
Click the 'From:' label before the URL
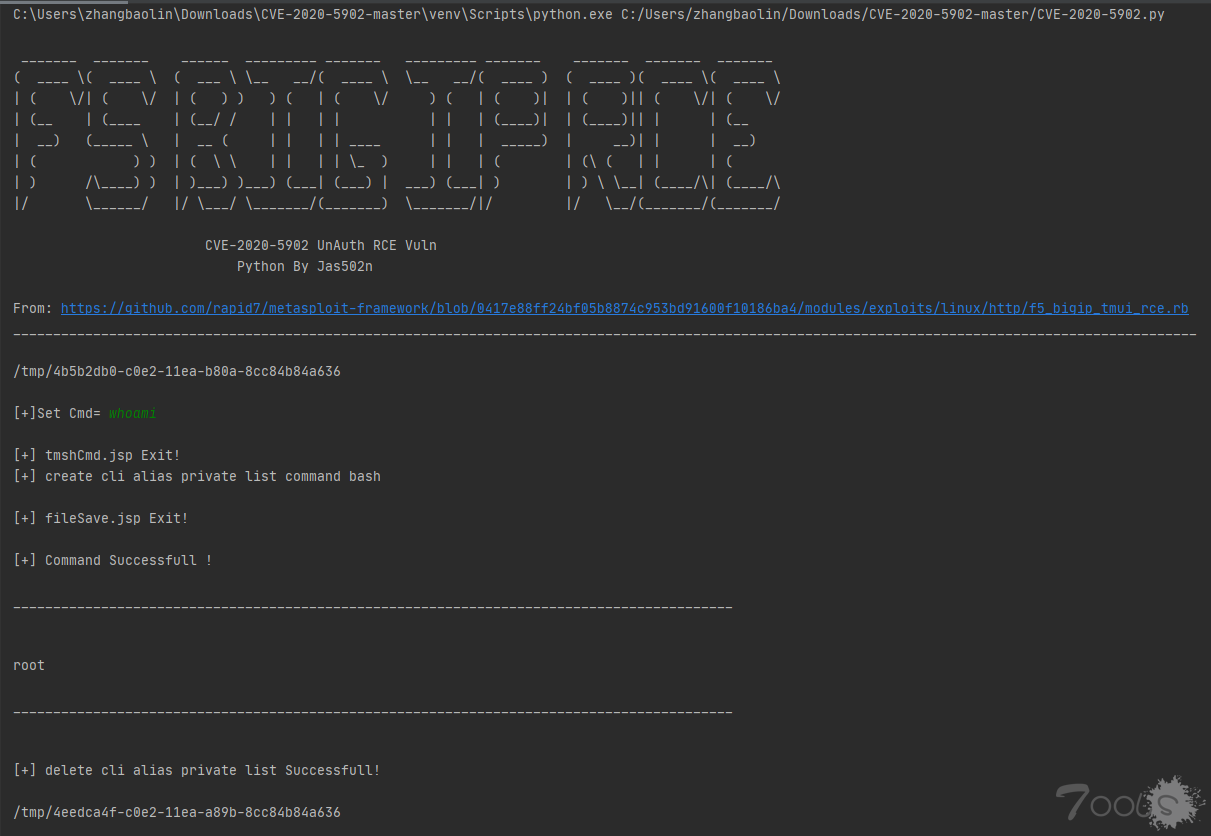(33, 309)
